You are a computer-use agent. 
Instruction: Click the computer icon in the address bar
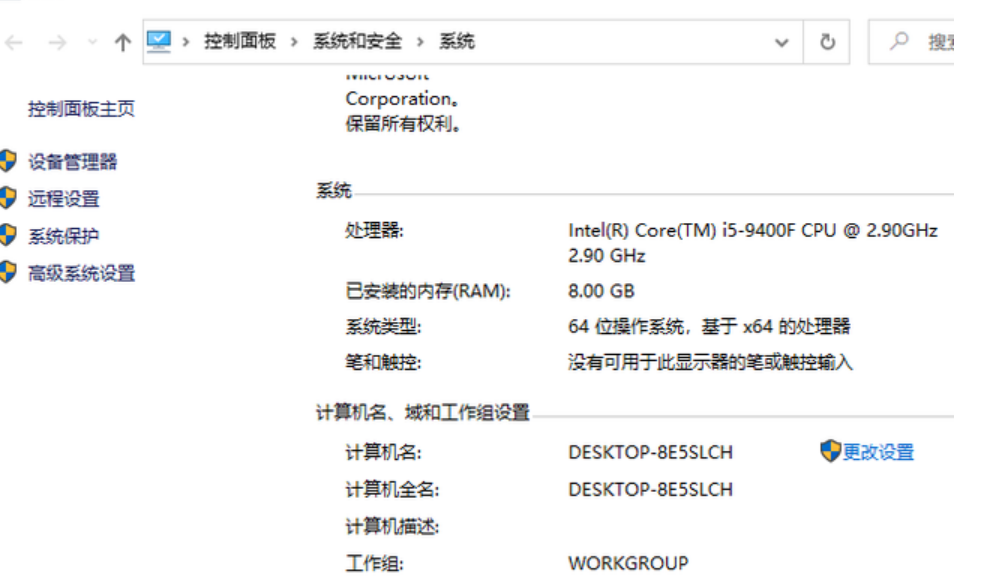click(159, 41)
